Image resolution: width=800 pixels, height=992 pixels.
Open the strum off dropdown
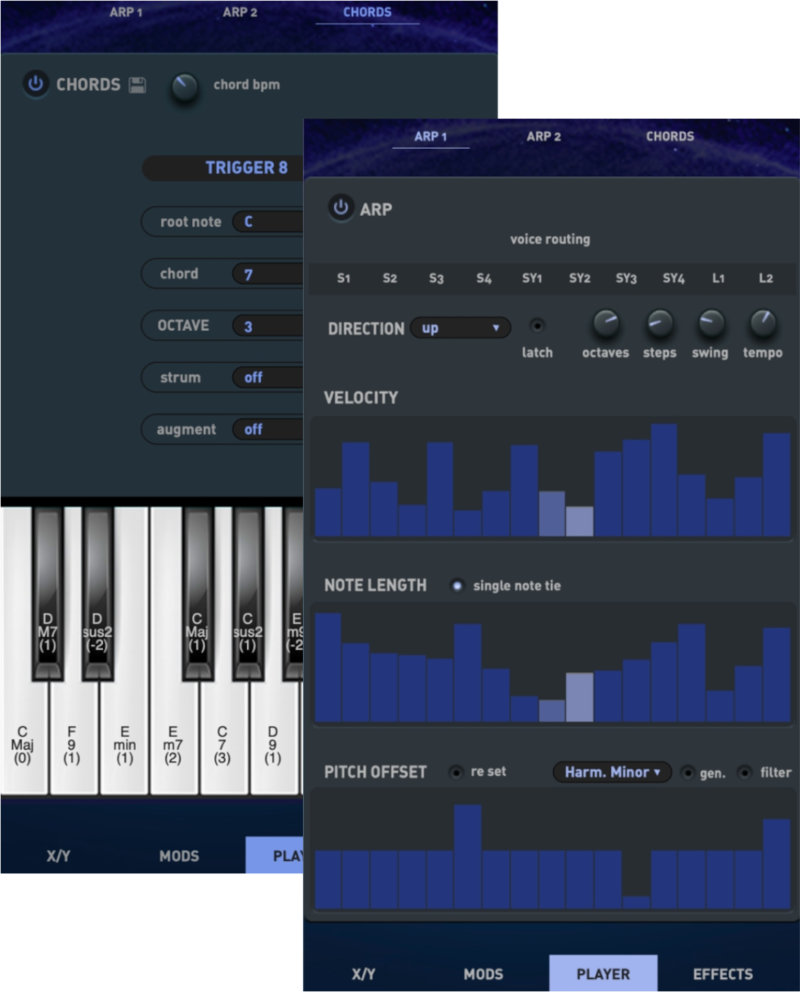pos(268,378)
